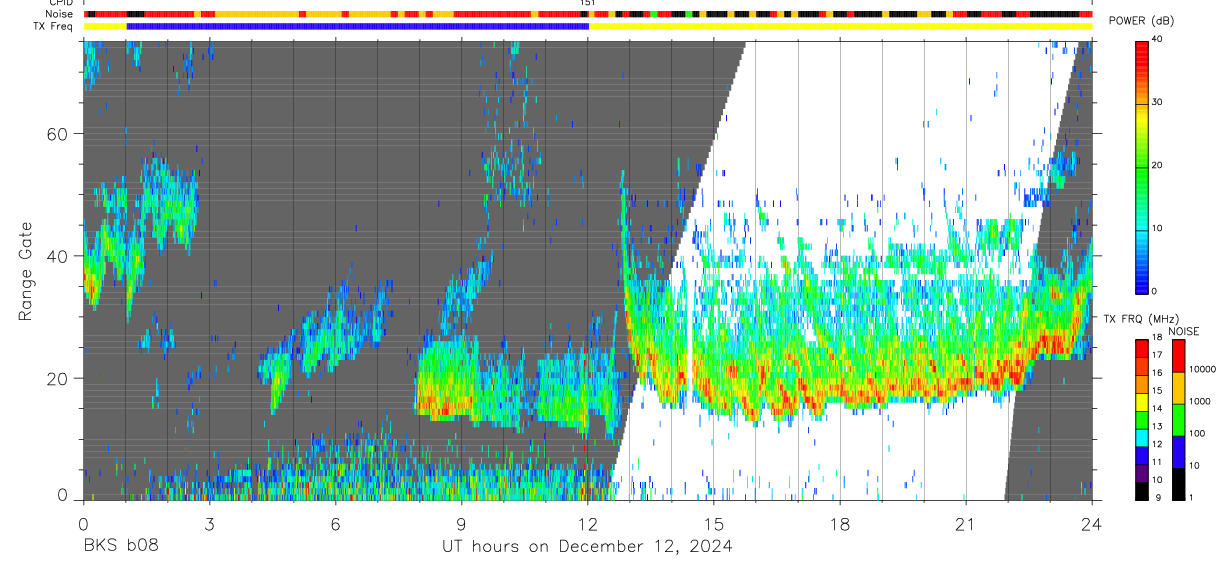Click the "151" CPID value above the plot
This screenshot has width=1228, height=567.
click(x=588, y=3)
